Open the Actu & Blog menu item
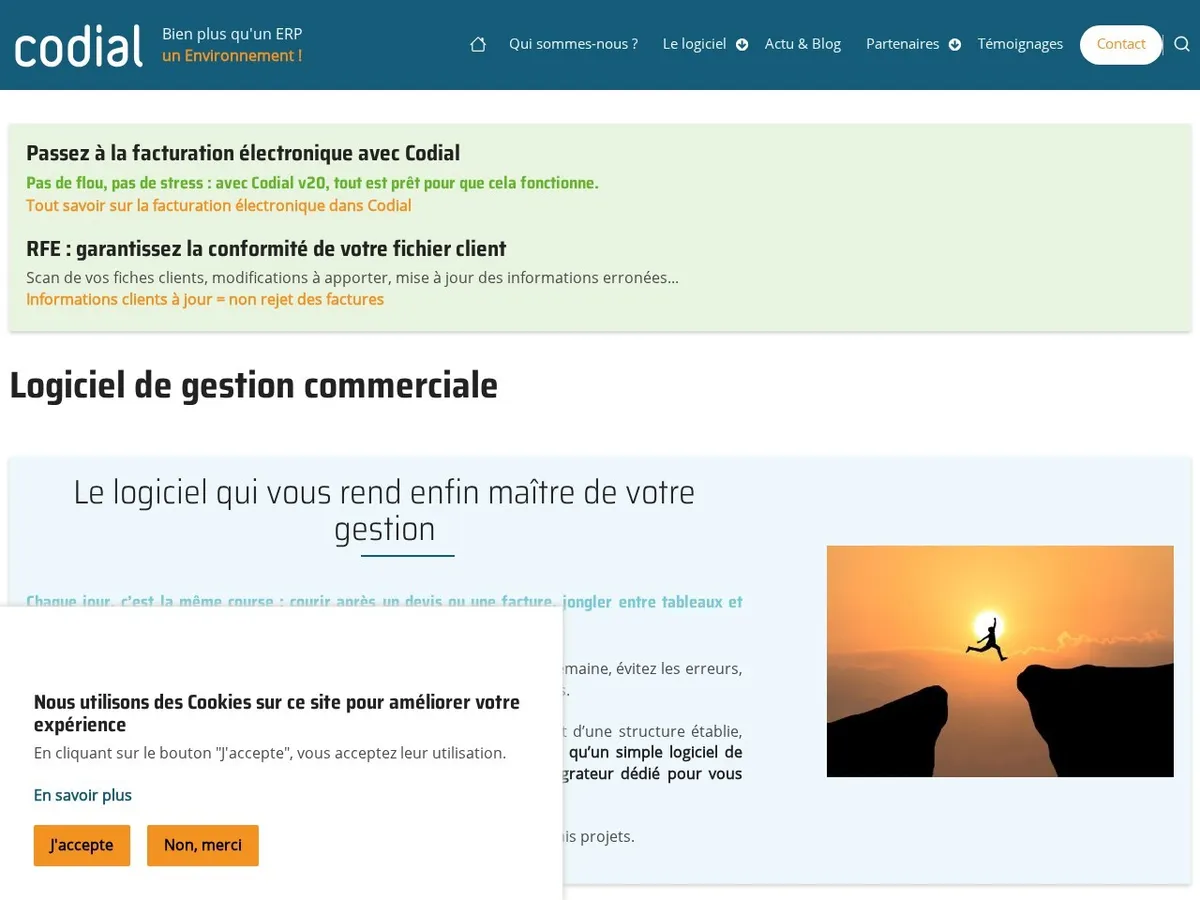This screenshot has width=1200, height=900. tap(803, 44)
